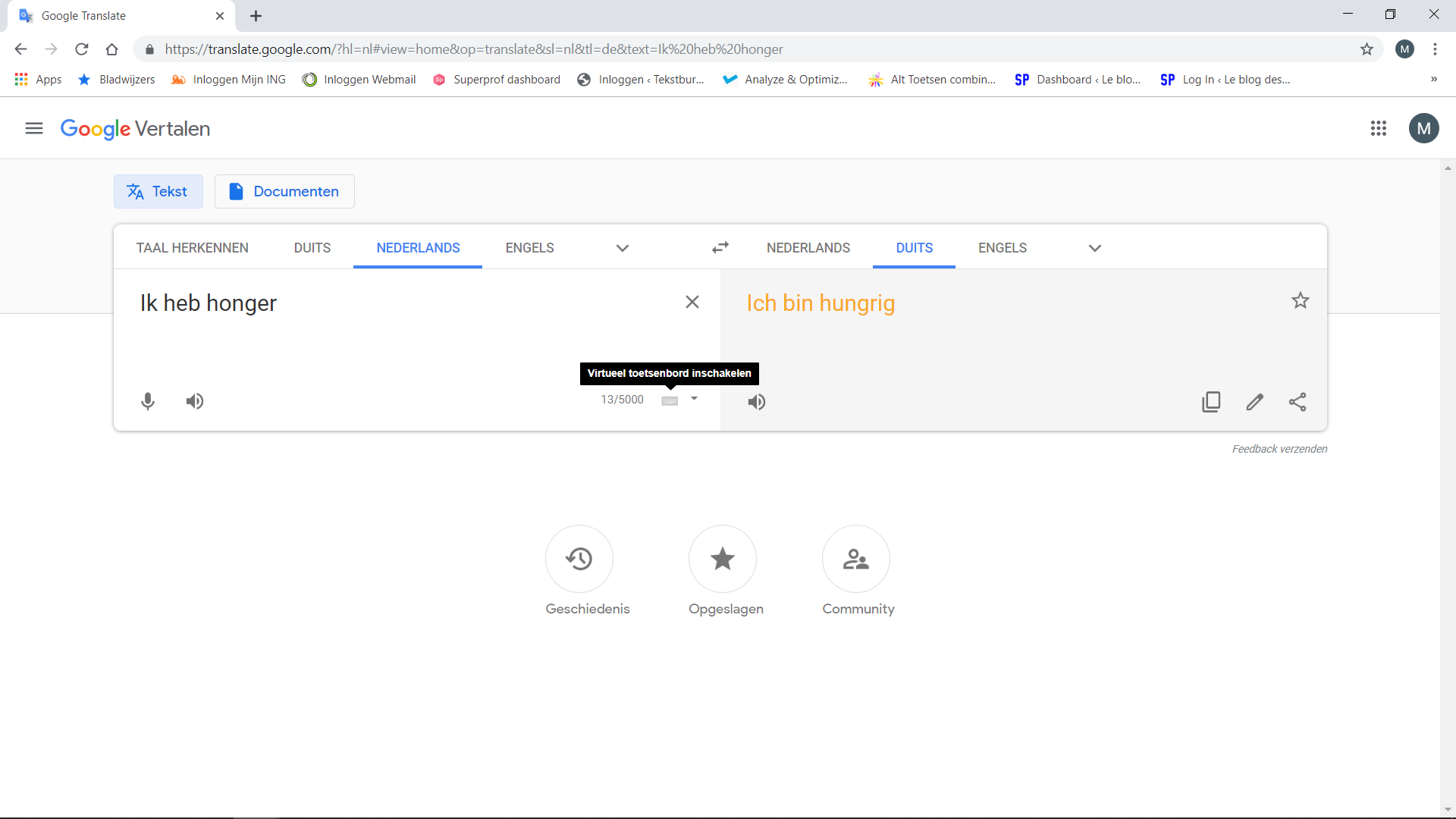The width and height of the screenshot is (1456, 819).
Task: Listen to the Dutch source text
Action: coord(194,401)
